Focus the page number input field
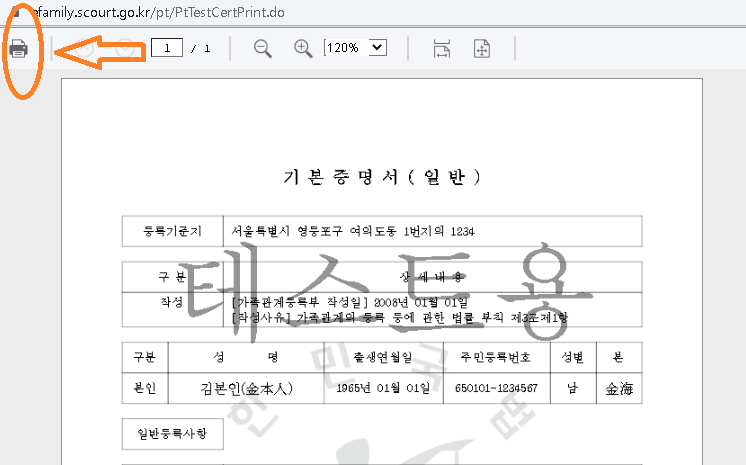746x465 pixels. 167,48
